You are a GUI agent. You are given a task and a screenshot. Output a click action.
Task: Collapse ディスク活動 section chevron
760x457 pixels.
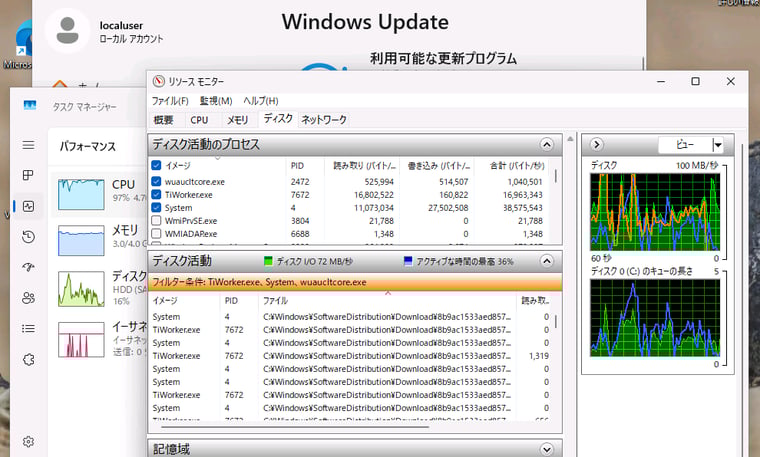coord(546,261)
